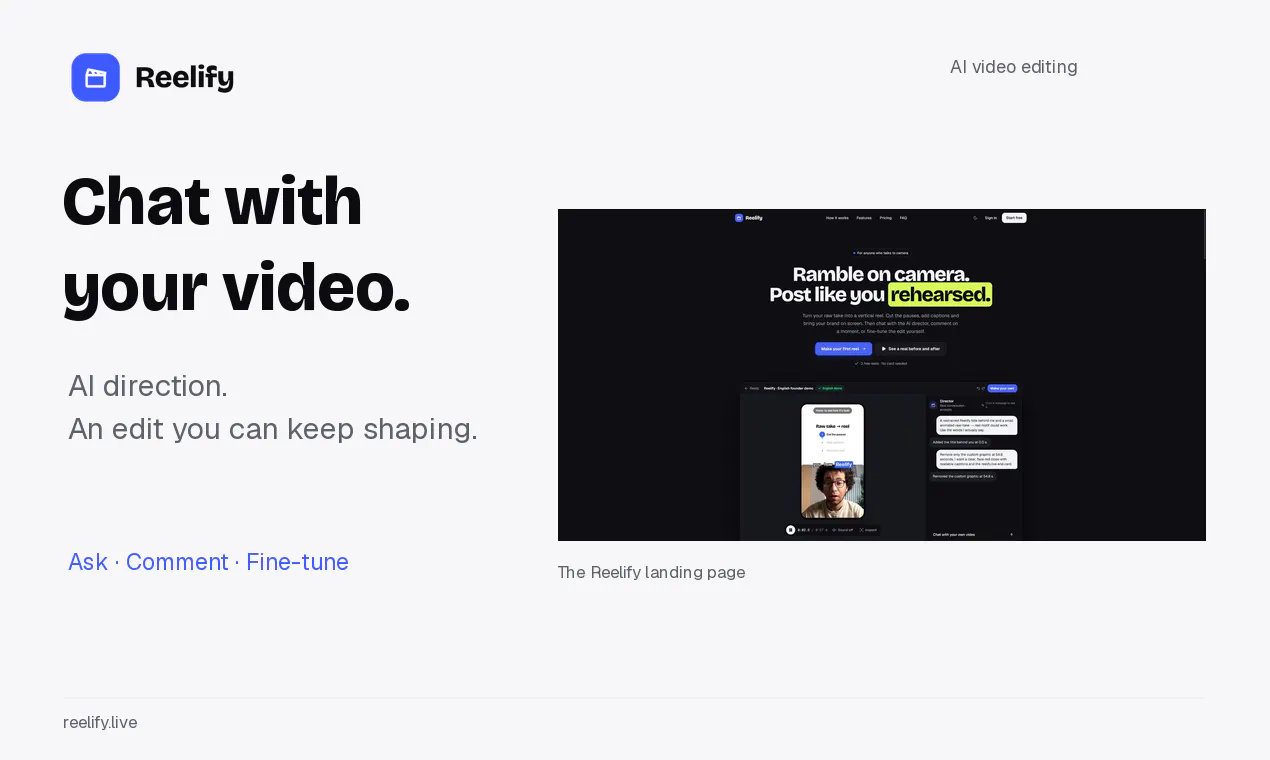Viewport: 1270px width, 760px height.
Task: Click the white "Start free" button
Action: point(1014,217)
